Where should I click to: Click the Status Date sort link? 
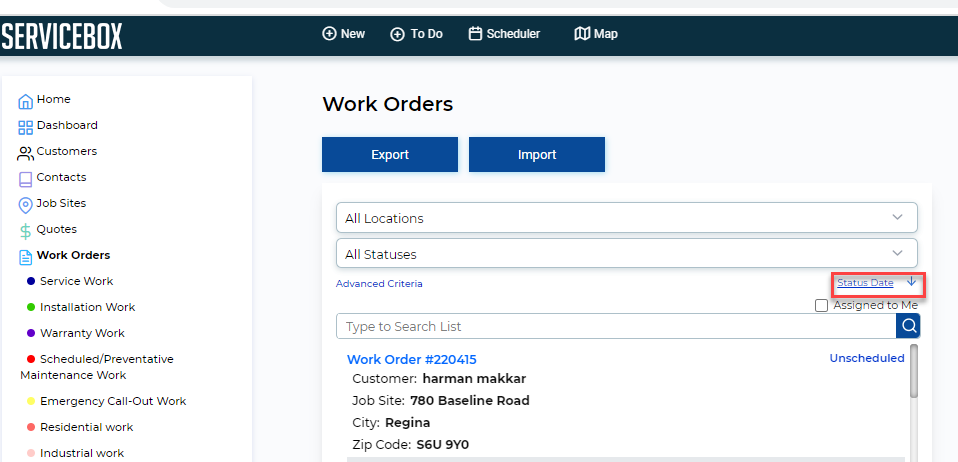point(865,282)
